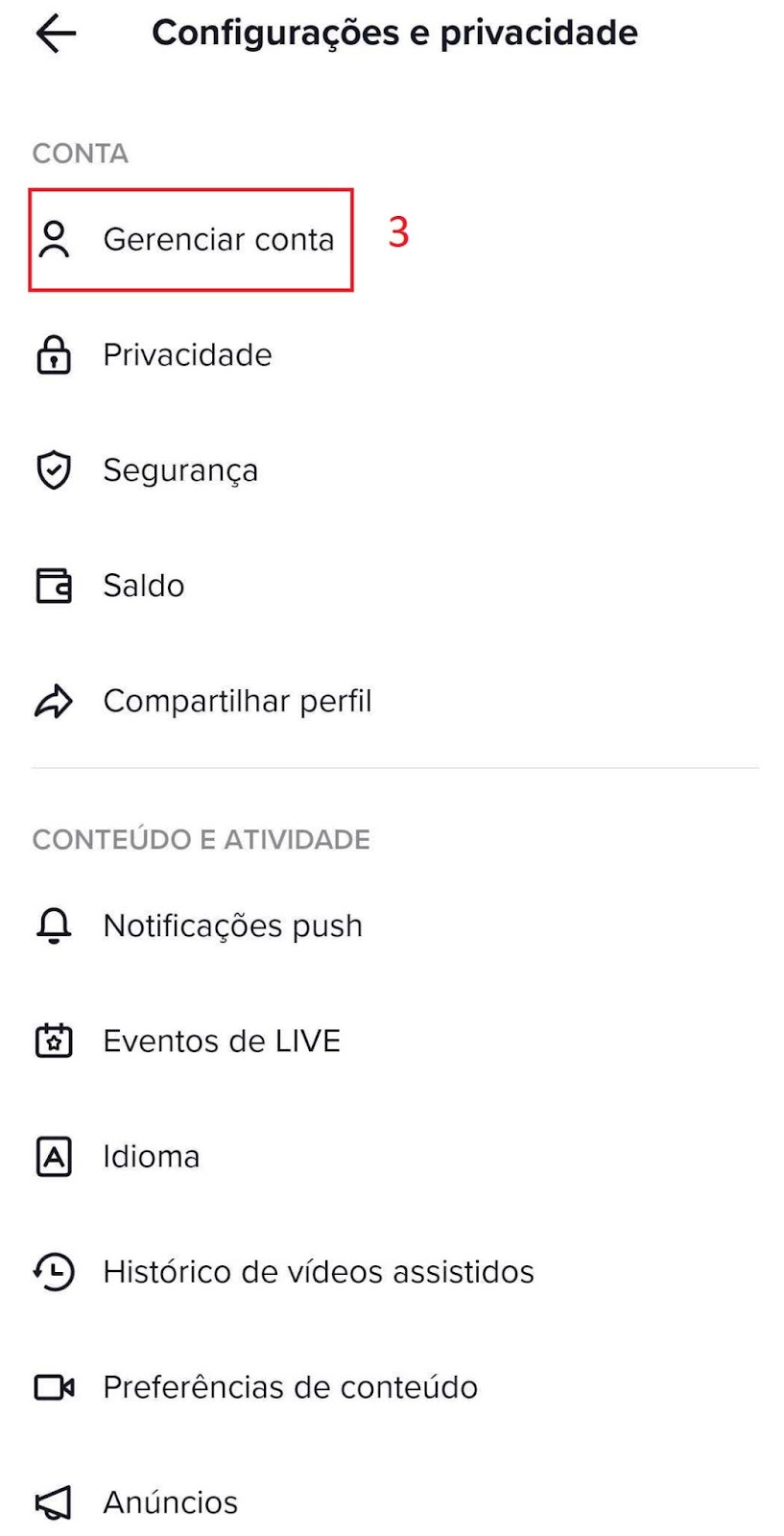Screen dimensions: 784x1536
Task: Tap the video camera icon
Action: click(54, 1387)
